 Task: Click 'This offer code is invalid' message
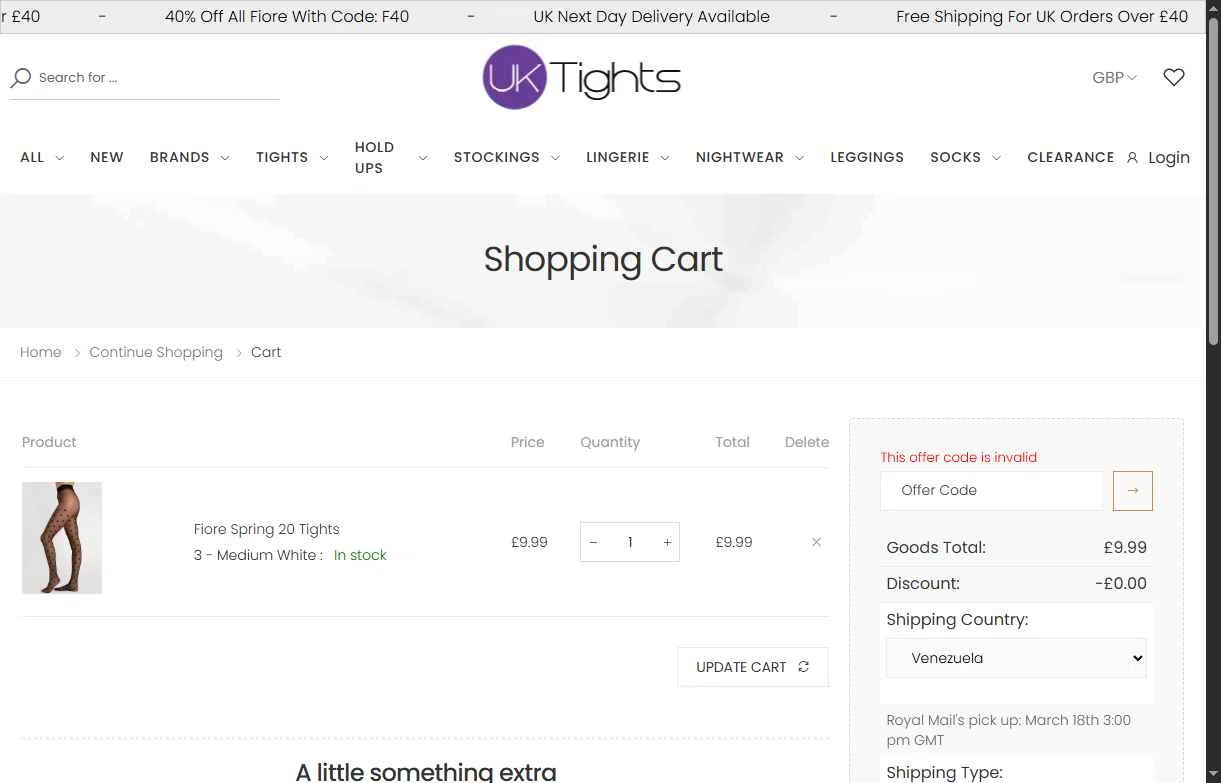959,457
